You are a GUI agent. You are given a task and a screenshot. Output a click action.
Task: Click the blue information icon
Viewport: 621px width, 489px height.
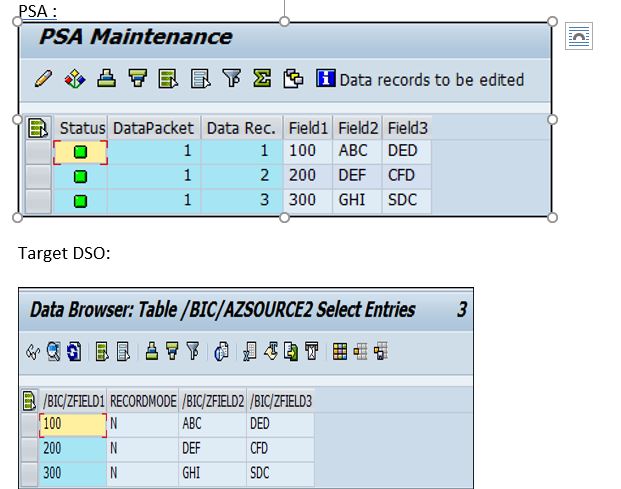pyautogui.click(x=326, y=78)
